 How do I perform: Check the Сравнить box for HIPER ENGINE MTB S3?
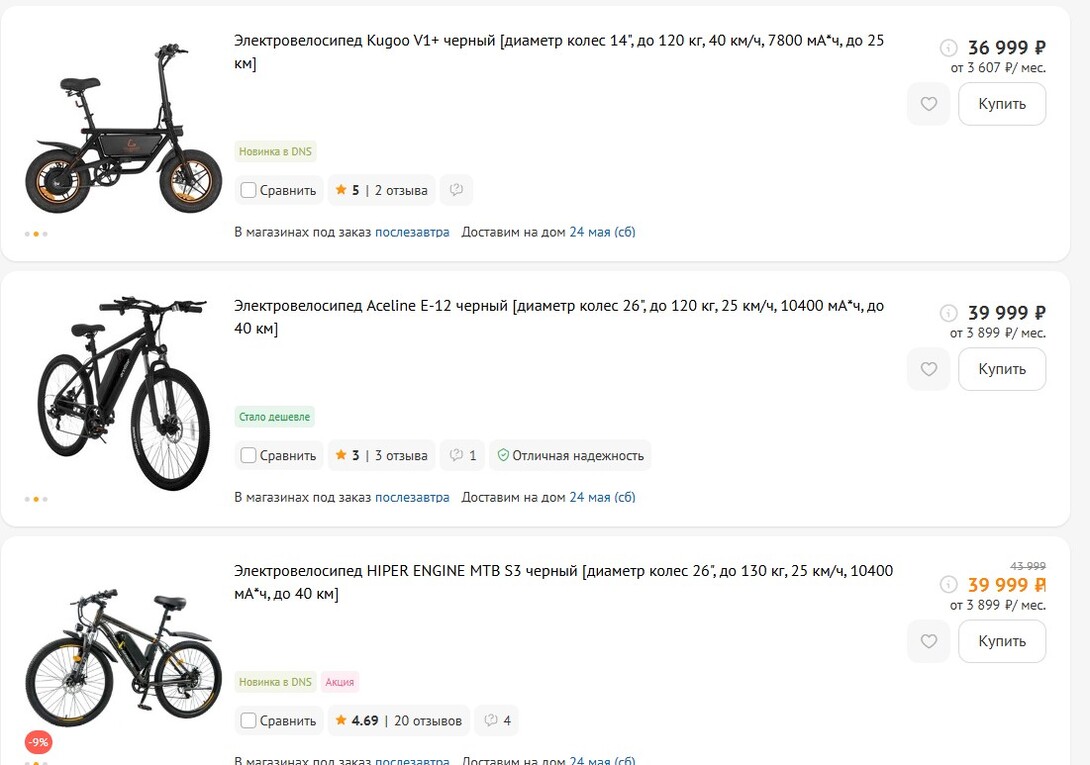point(248,720)
